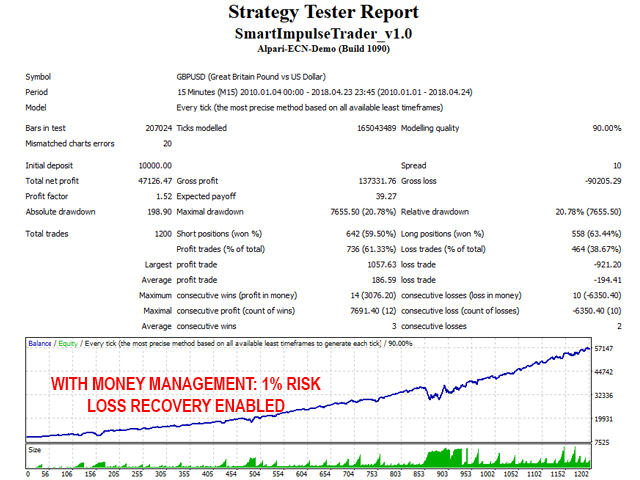Click the Absolute drawdown value 198.90
640x480 pixels.
[x=160, y=212]
